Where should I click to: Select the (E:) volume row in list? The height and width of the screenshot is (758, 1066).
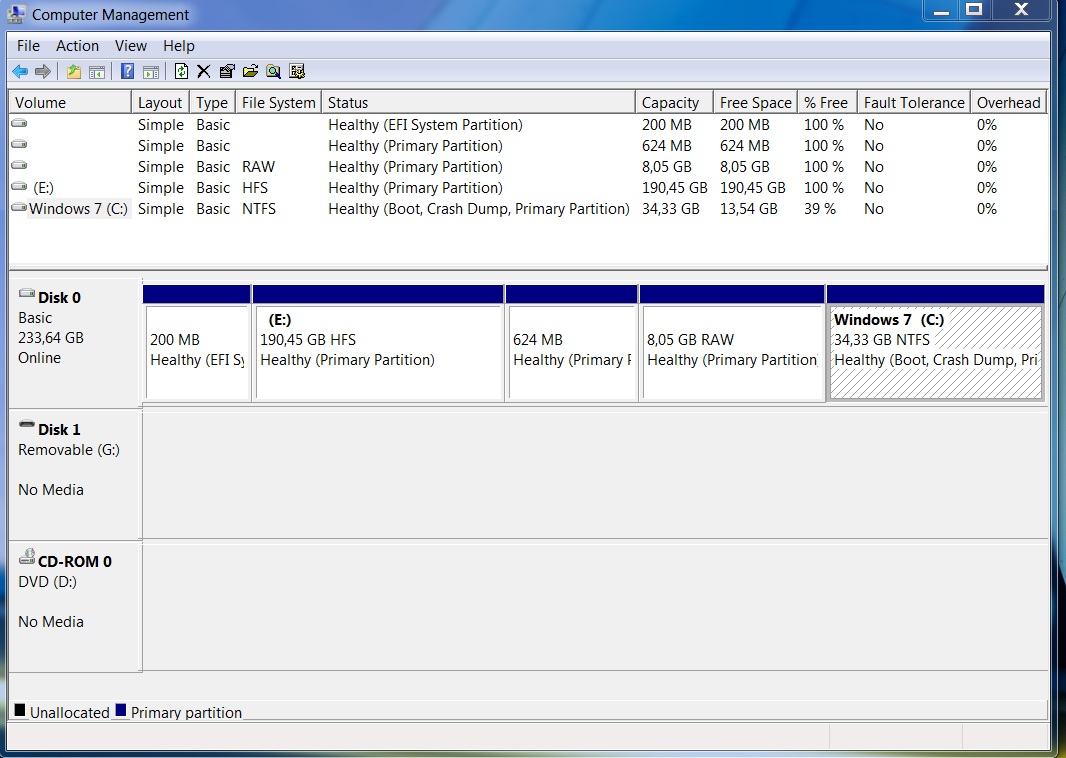528,188
